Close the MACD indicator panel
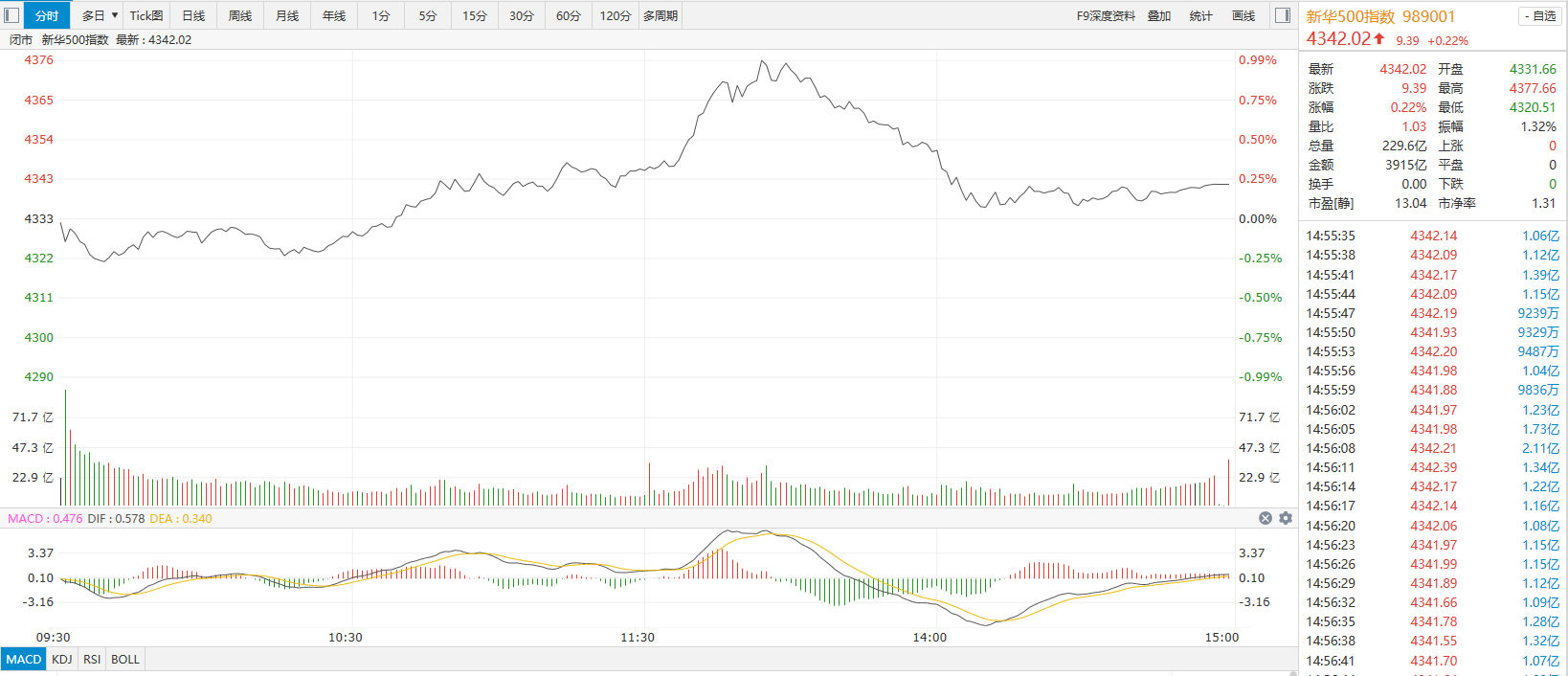This screenshot has width=1568, height=676. [x=1266, y=518]
